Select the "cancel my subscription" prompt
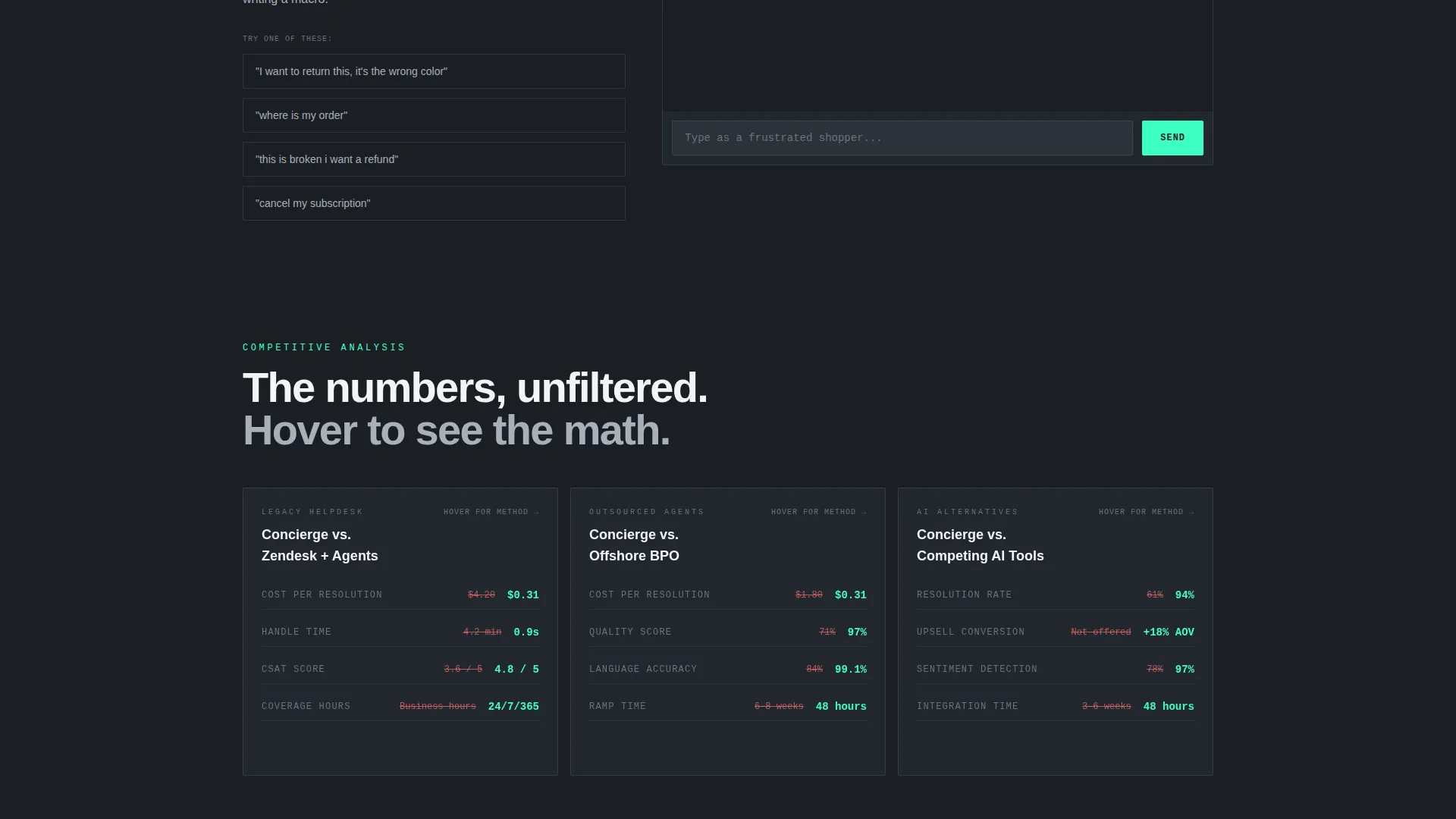Viewport: 1456px width, 819px height. click(434, 203)
